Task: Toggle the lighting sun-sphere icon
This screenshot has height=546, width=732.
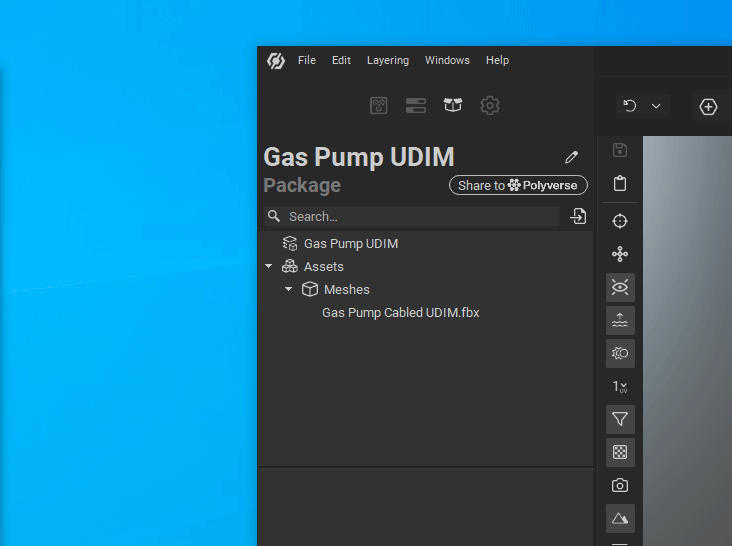Action: 620,353
